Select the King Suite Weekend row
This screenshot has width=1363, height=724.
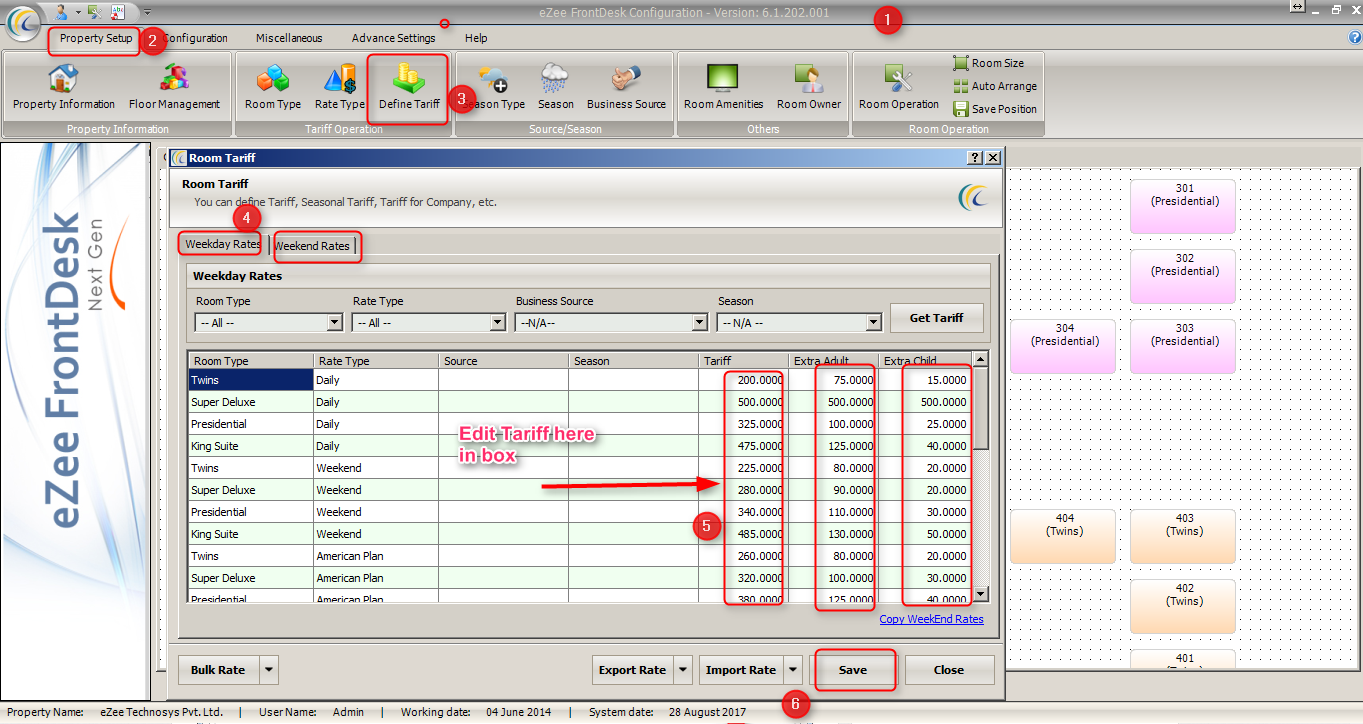coord(580,534)
